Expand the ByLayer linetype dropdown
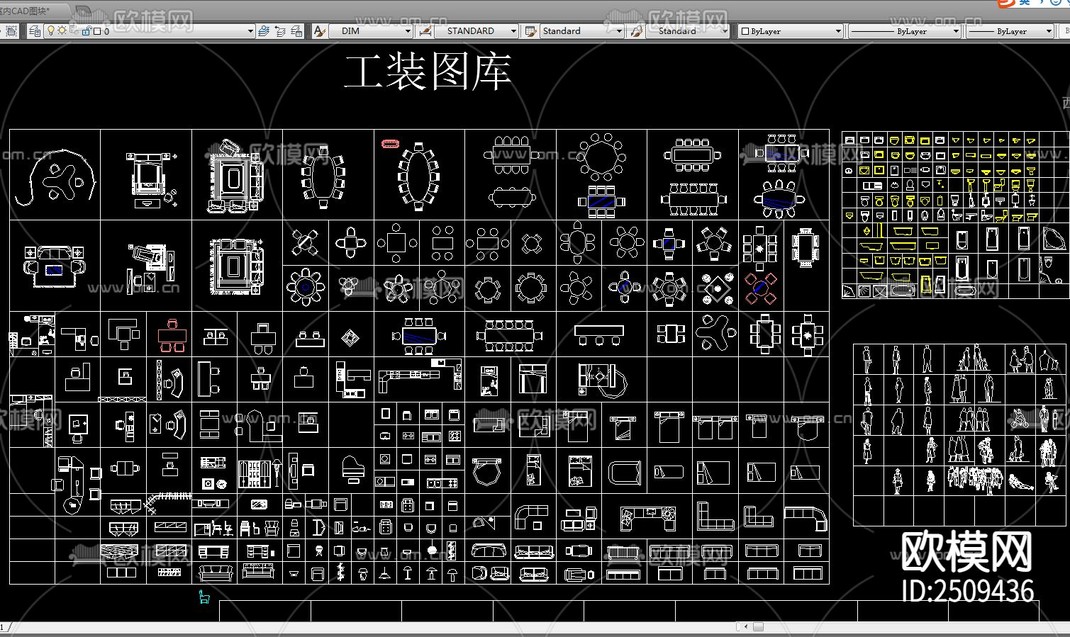 tap(955, 31)
